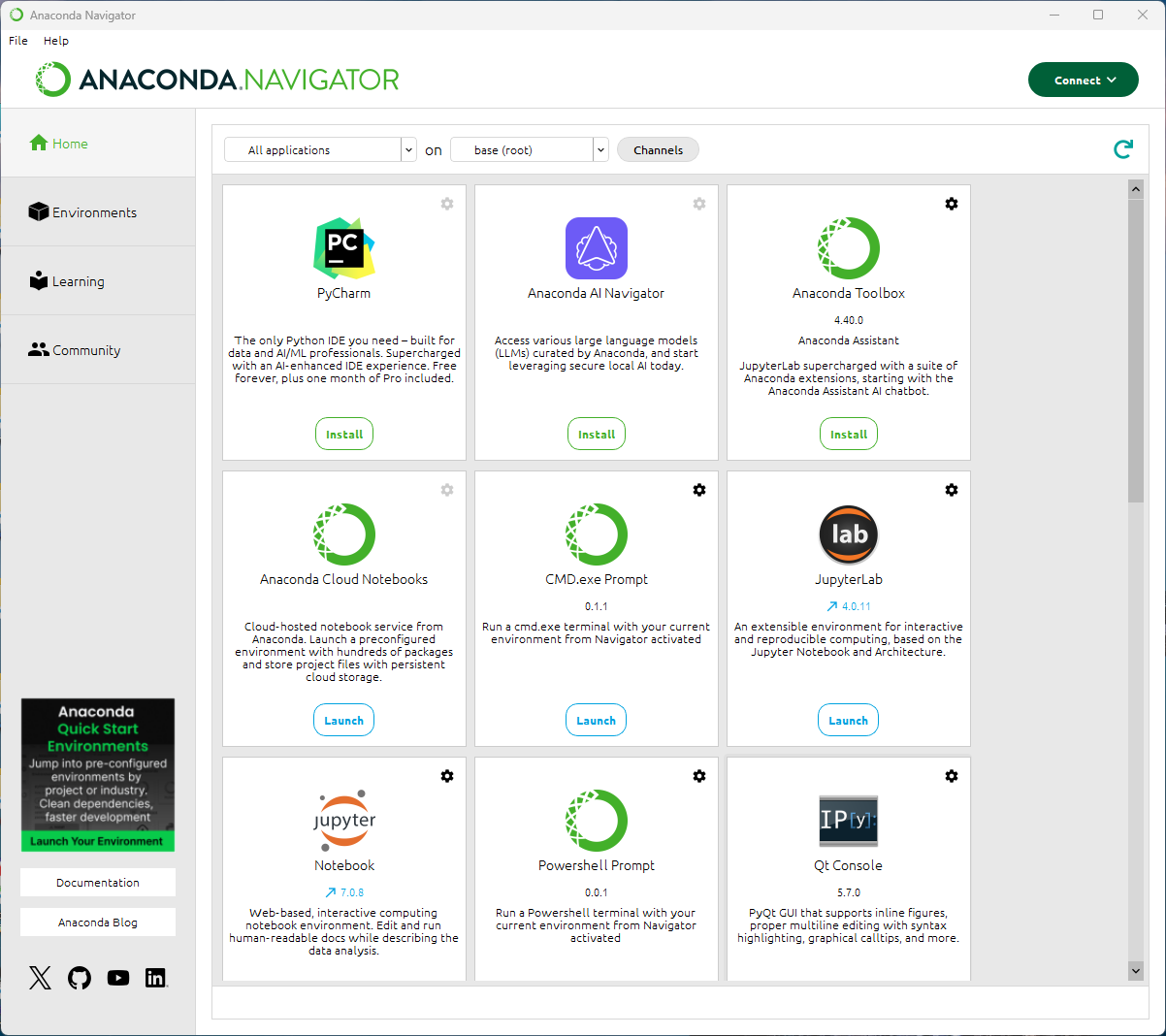Launch JupyterLab
Image resolution: width=1166 pixels, height=1036 pixels.
click(x=848, y=721)
